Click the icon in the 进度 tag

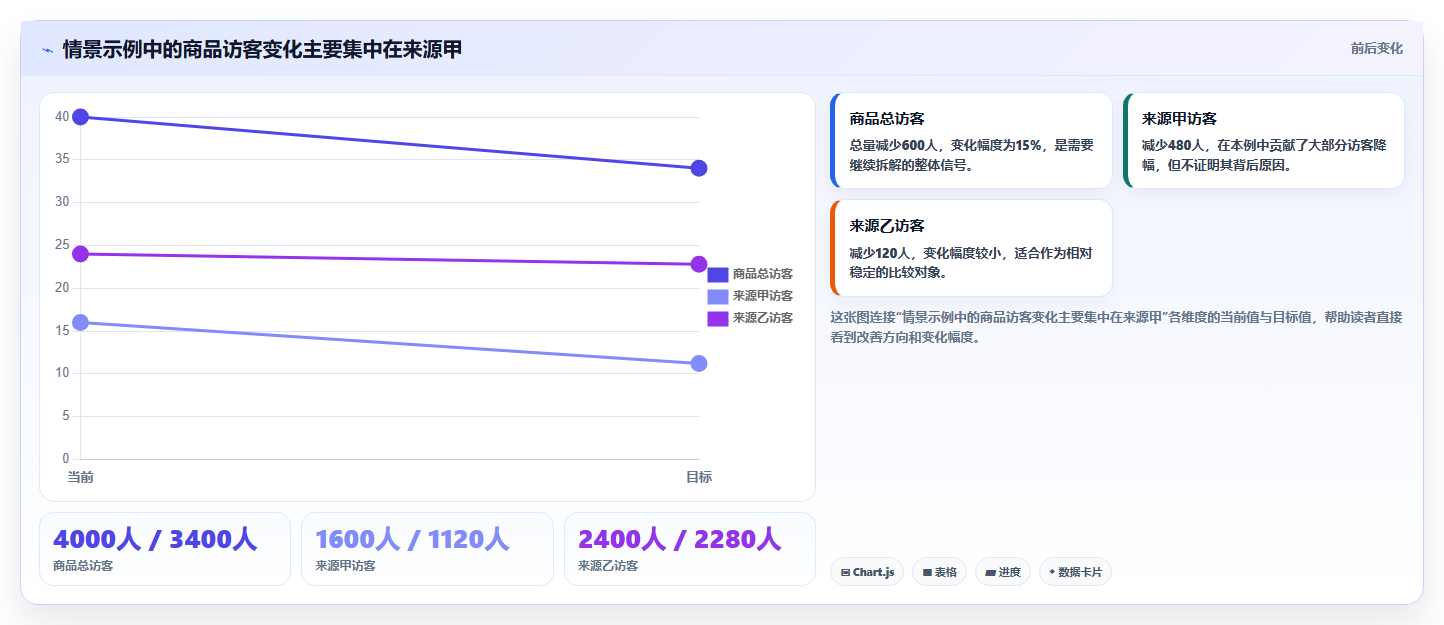pyautogui.click(x=990, y=573)
